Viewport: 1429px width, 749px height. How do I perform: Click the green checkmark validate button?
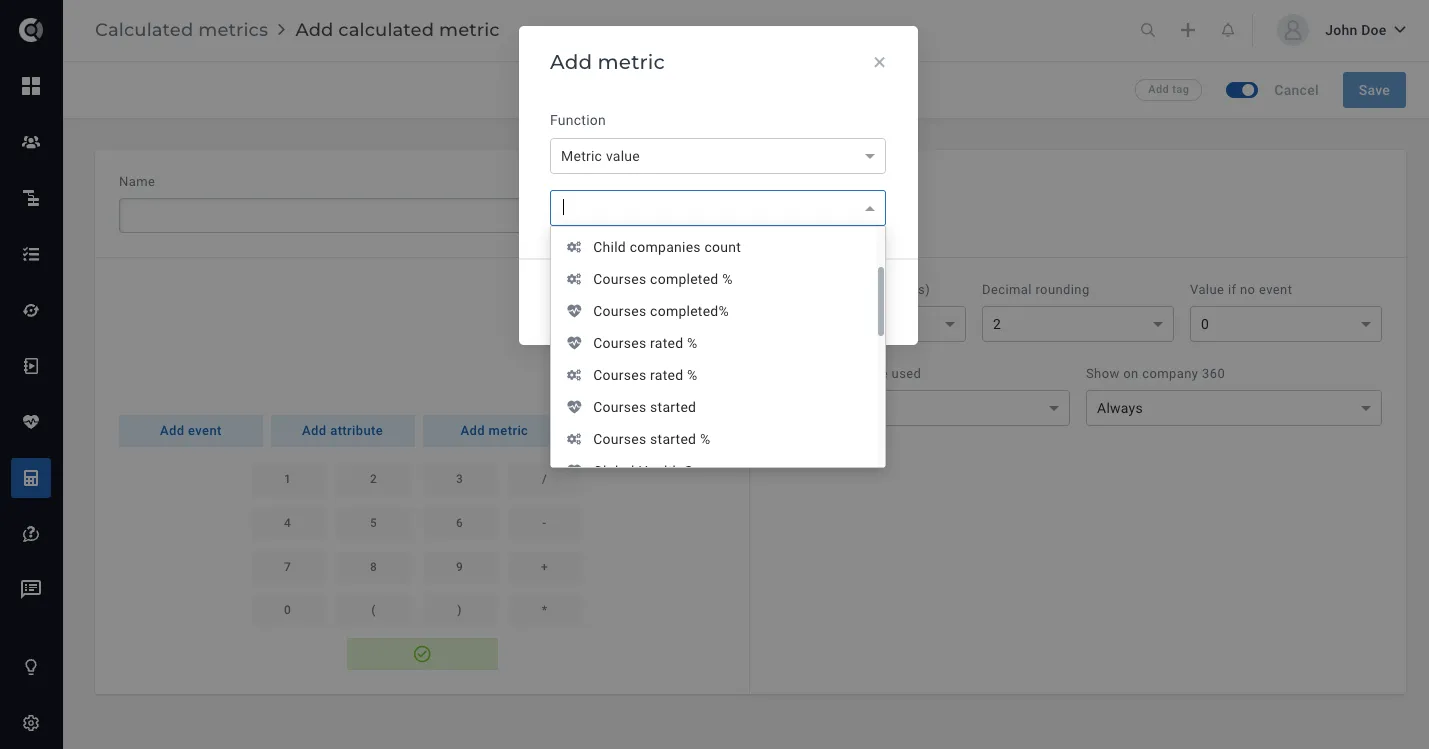(x=422, y=654)
